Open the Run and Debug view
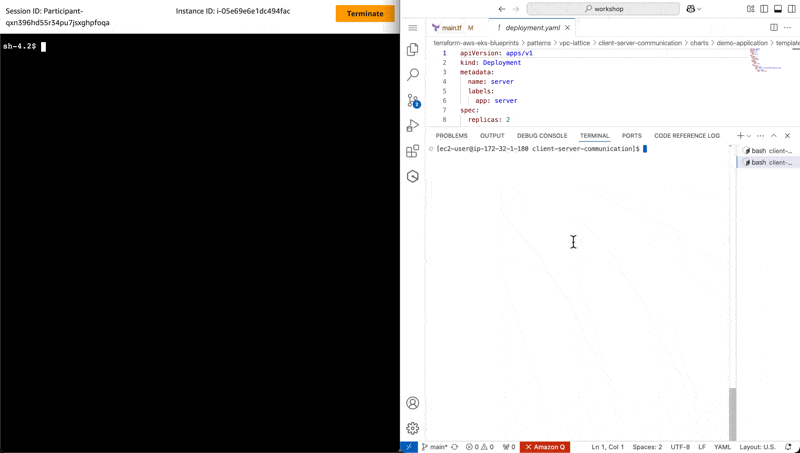The height and width of the screenshot is (453, 800). click(413, 125)
